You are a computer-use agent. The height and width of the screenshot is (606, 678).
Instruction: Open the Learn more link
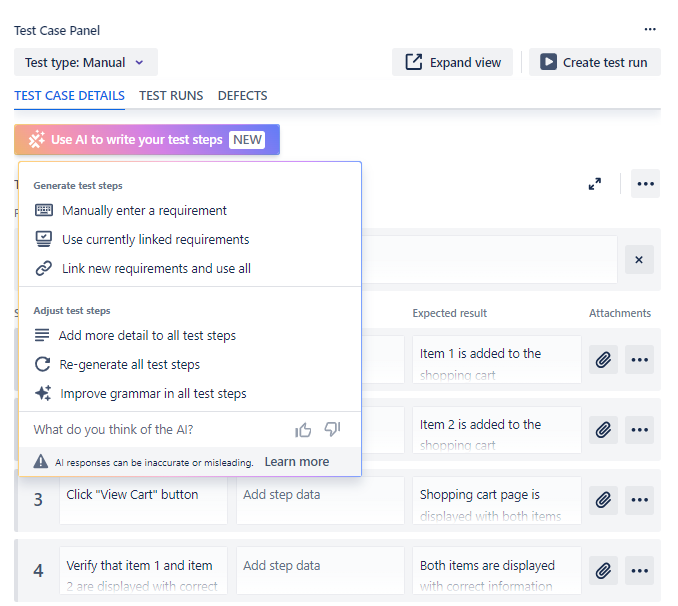(297, 462)
